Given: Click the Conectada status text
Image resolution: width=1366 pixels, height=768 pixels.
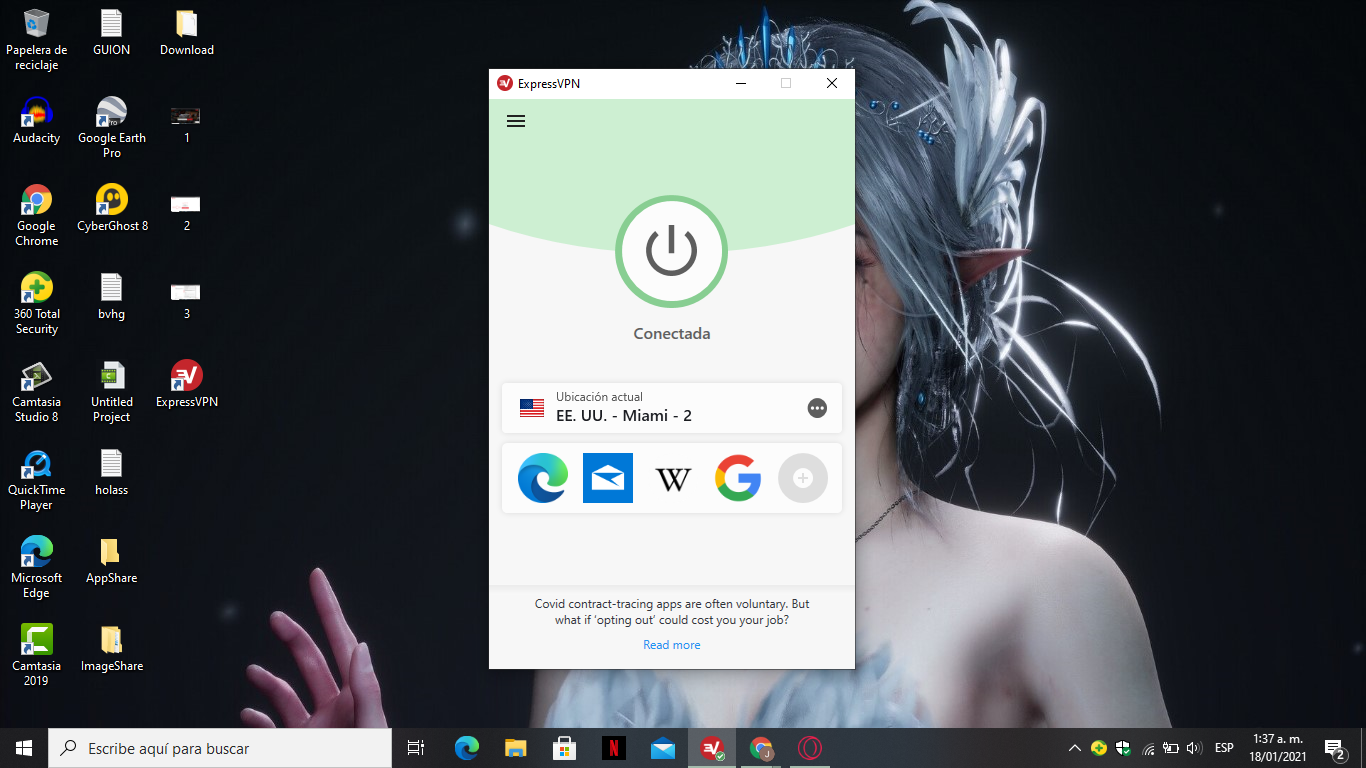Looking at the screenshot, I should click(672, 333).
